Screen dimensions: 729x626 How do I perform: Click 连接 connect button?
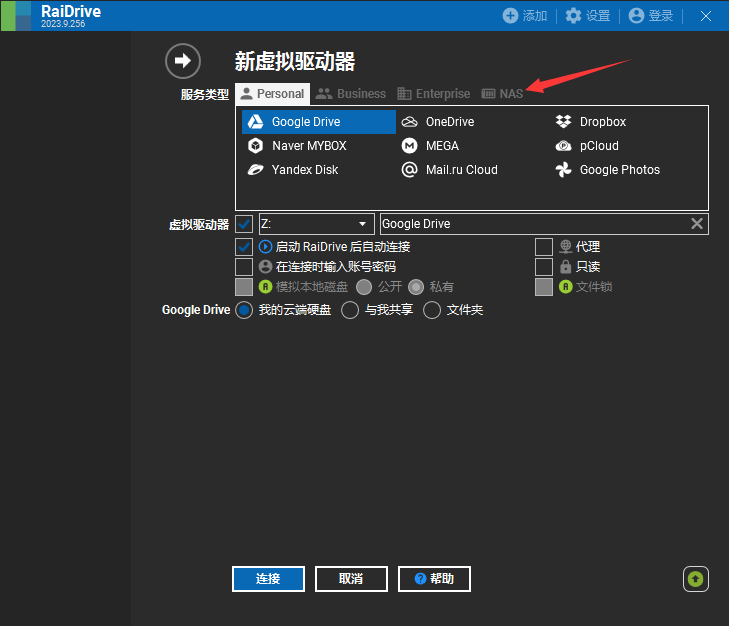click(268, 579)
